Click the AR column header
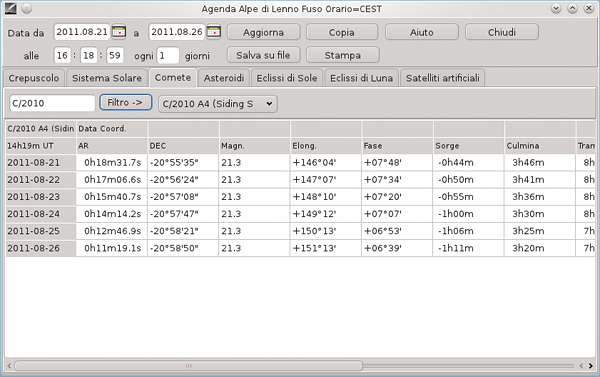 [x=112, y=146]
